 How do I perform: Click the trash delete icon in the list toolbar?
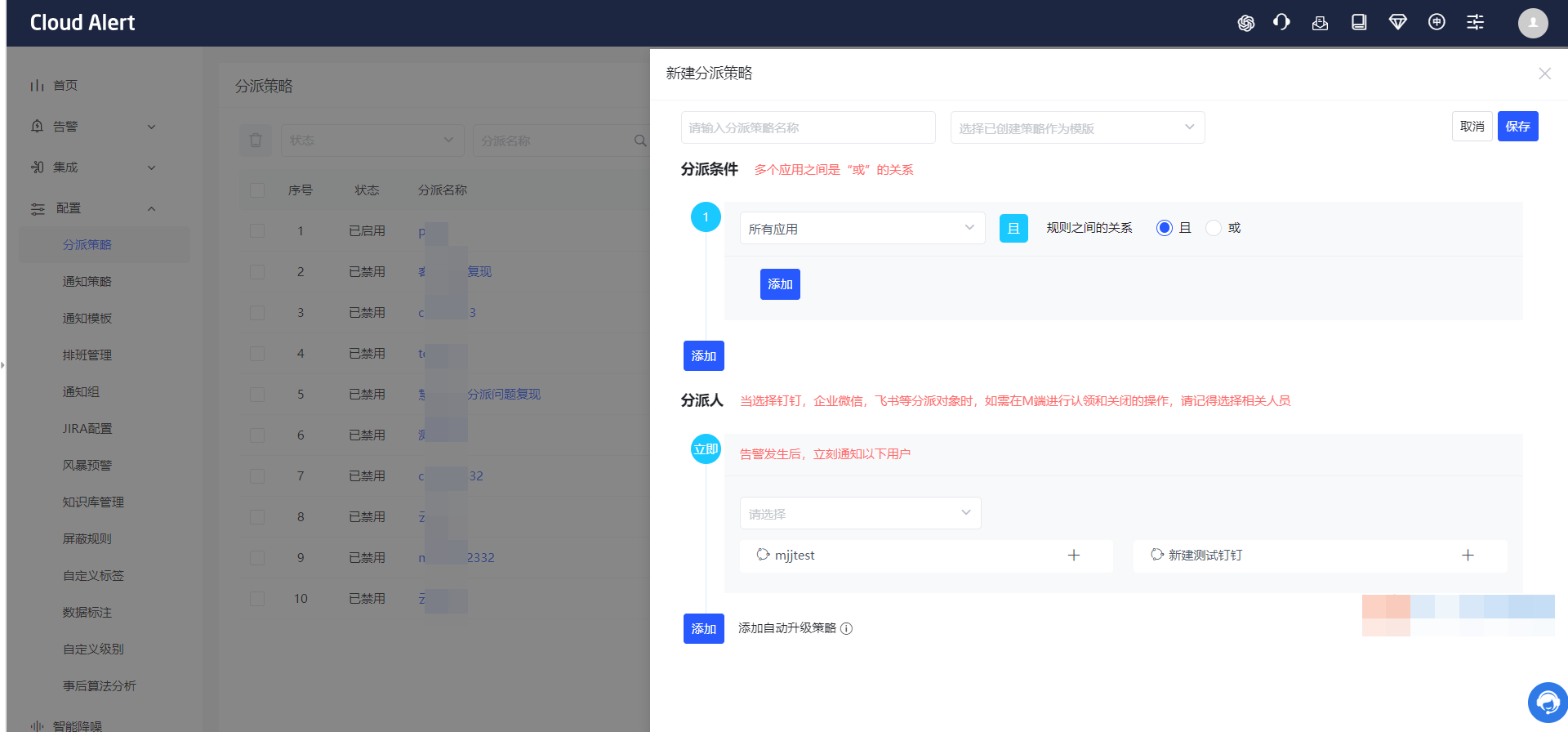(x=255, y=141)
